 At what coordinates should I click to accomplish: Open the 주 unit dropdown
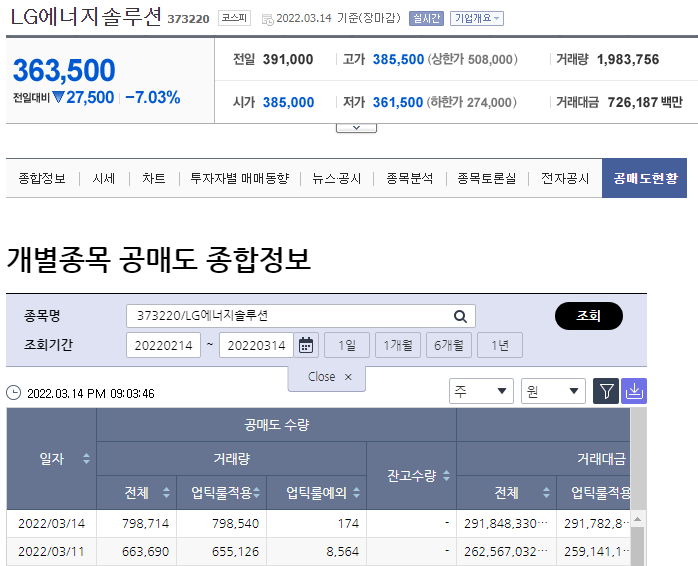point(481,391)
